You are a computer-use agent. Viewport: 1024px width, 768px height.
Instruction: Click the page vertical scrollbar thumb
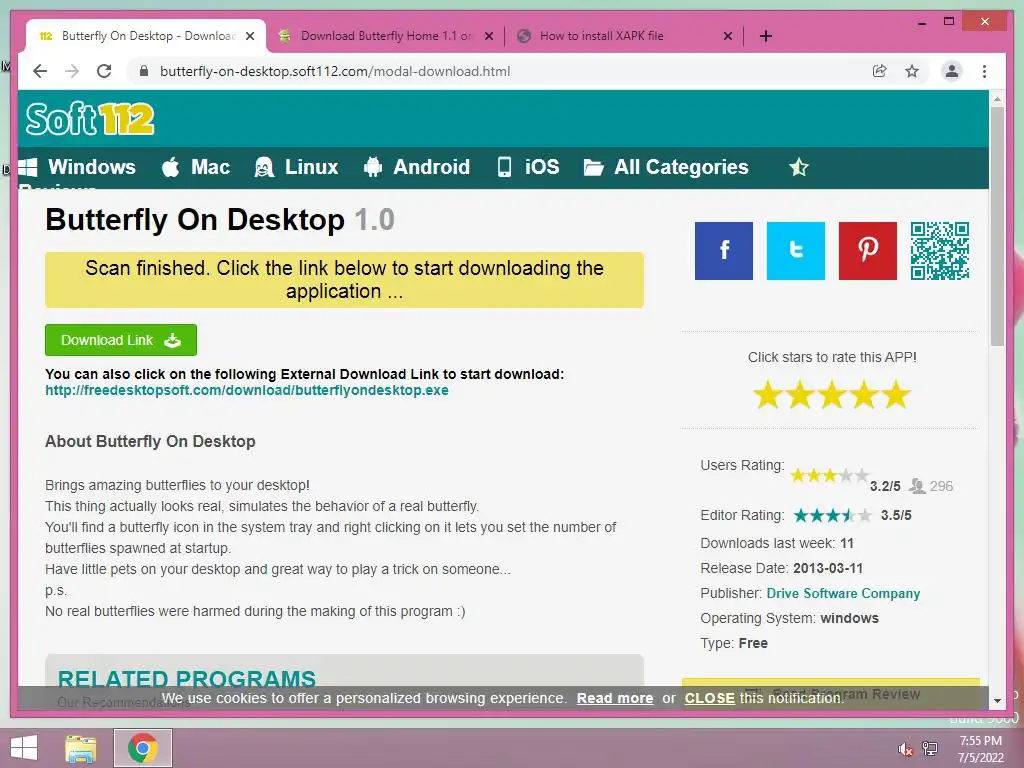[x=997, y=226]
